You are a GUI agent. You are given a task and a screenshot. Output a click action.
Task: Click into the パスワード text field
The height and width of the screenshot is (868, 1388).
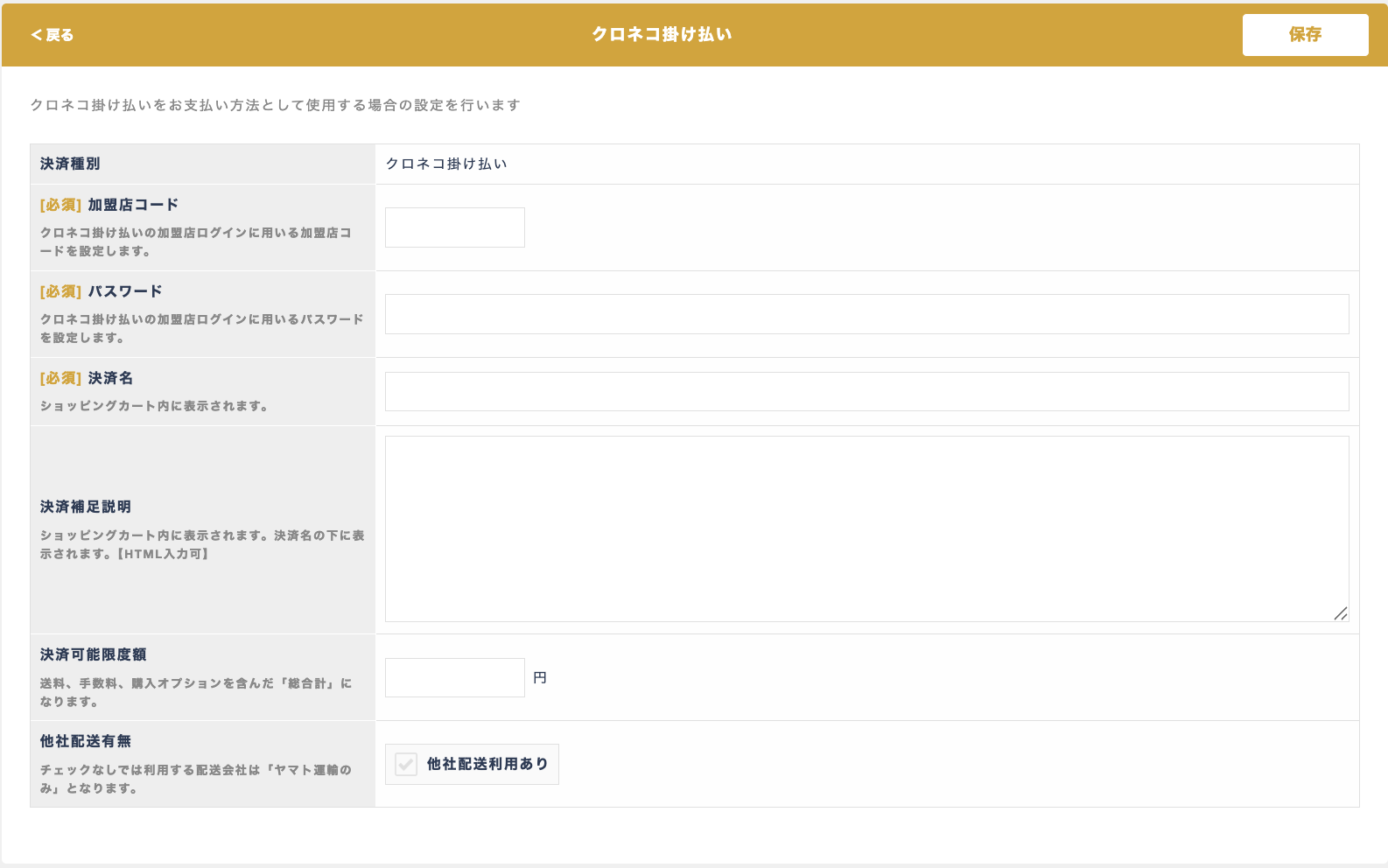click(866, 314)
